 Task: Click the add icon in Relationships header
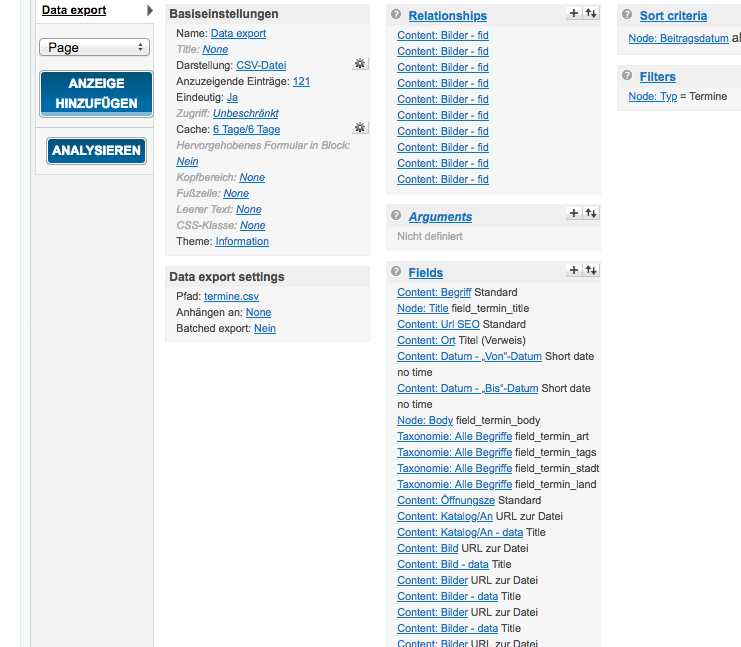tap(574, 14)
